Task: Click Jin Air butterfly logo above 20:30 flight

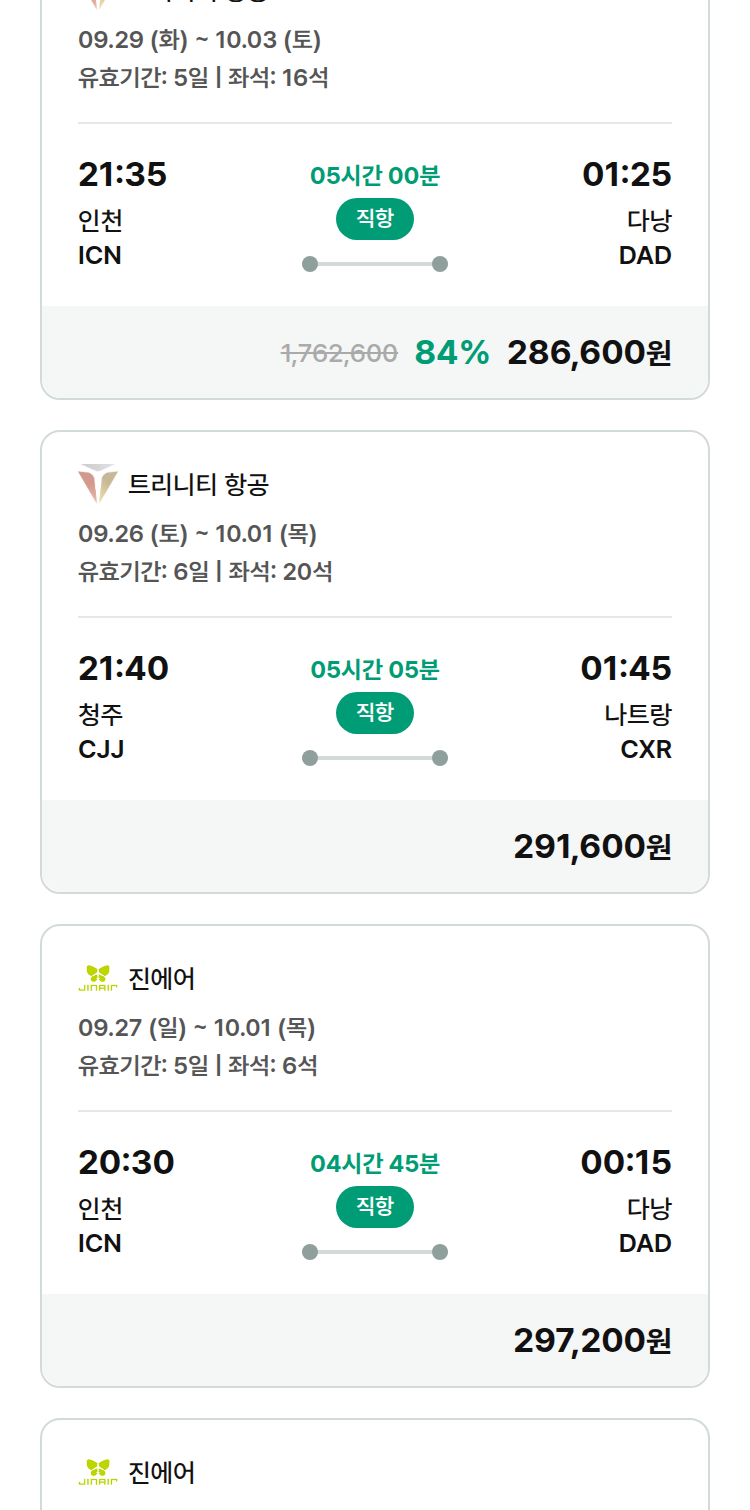Action: [x=98, y=979]
